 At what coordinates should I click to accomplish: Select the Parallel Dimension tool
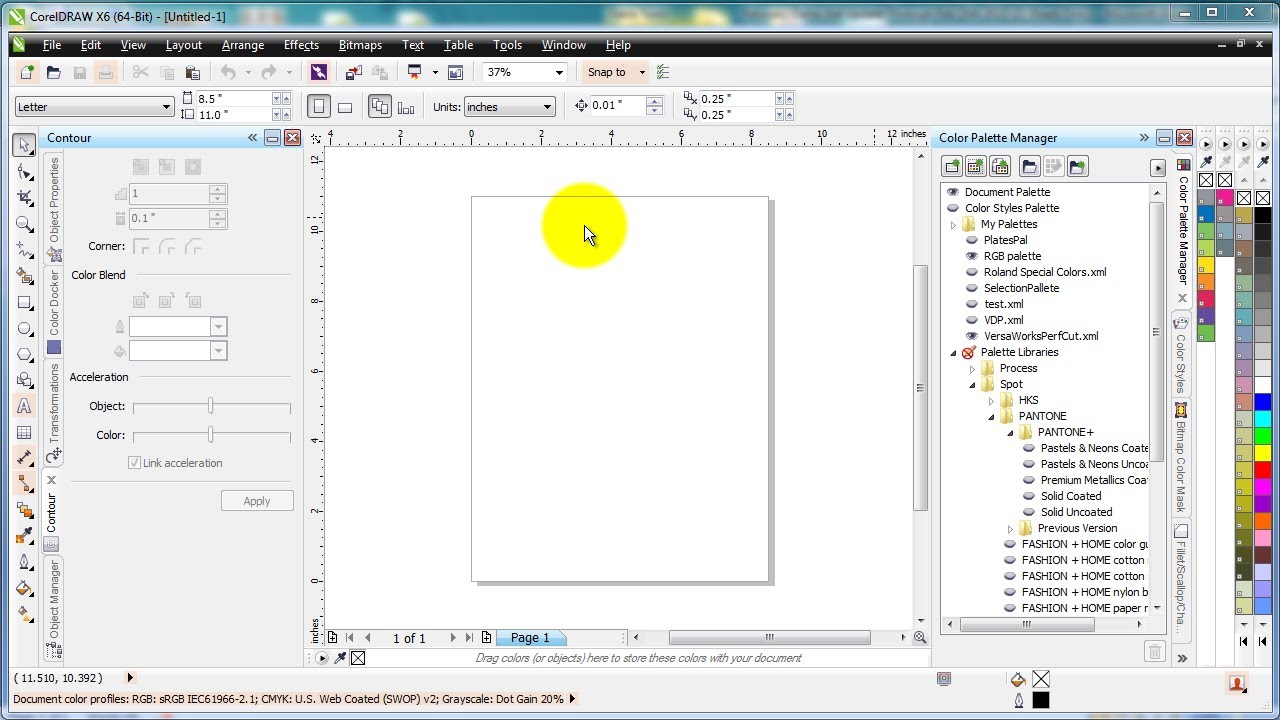click(24, 458)
